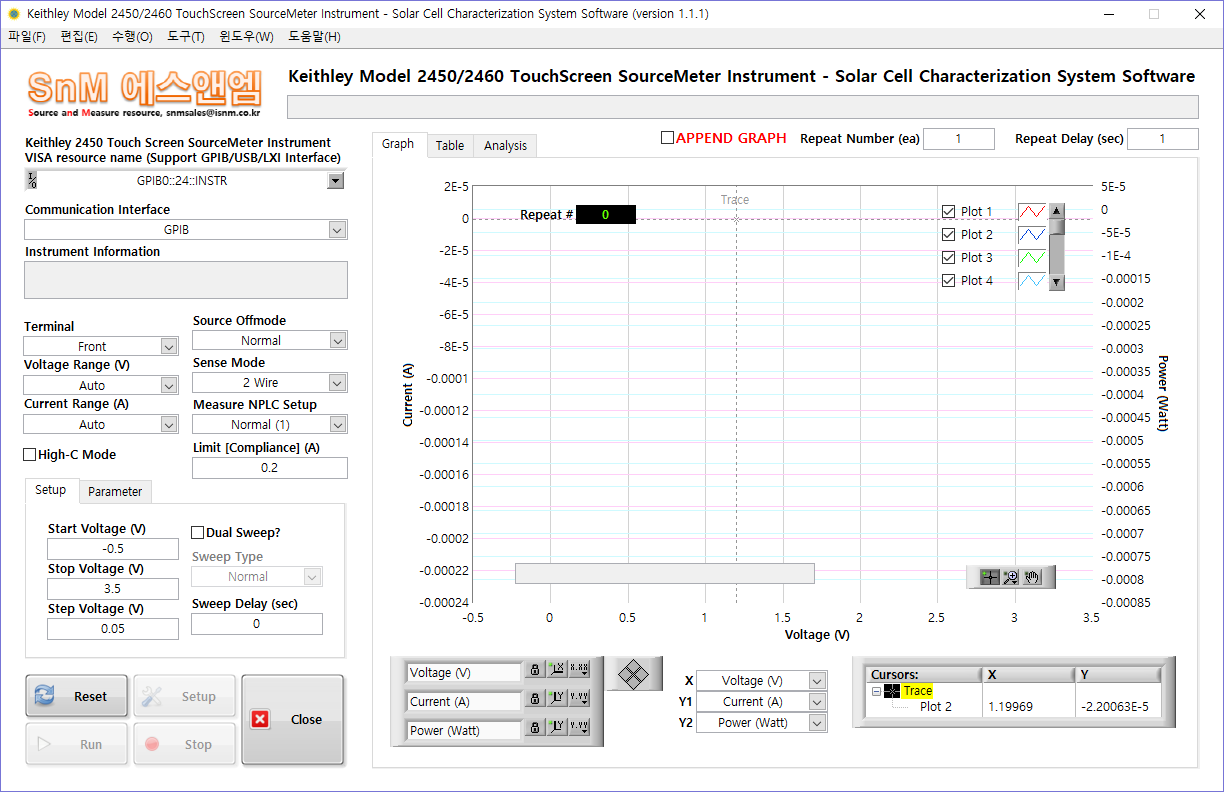
Task: Toggle the Power (Watt) axis autoscale lock
Action: pyautogui.click(x=535, y=727)
